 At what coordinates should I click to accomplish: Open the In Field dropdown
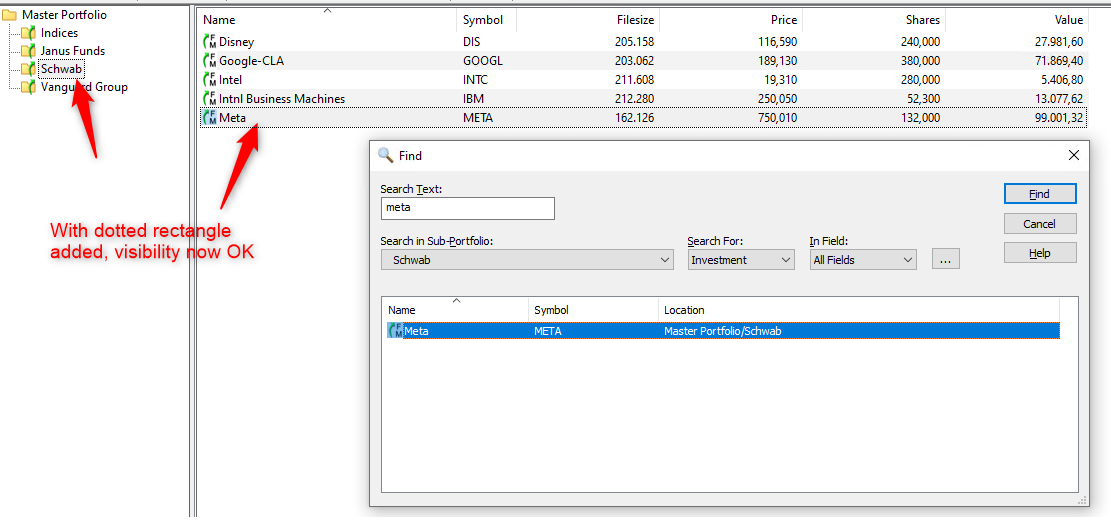tap(863, 260)
